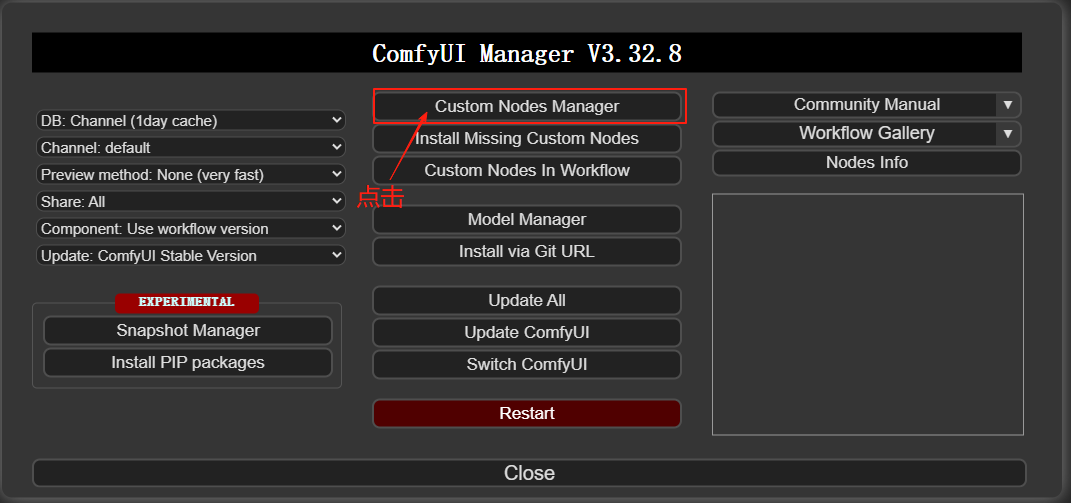Expand the Channel default dropdown
Screen dimensions: 1071x503
pos(191,147)
